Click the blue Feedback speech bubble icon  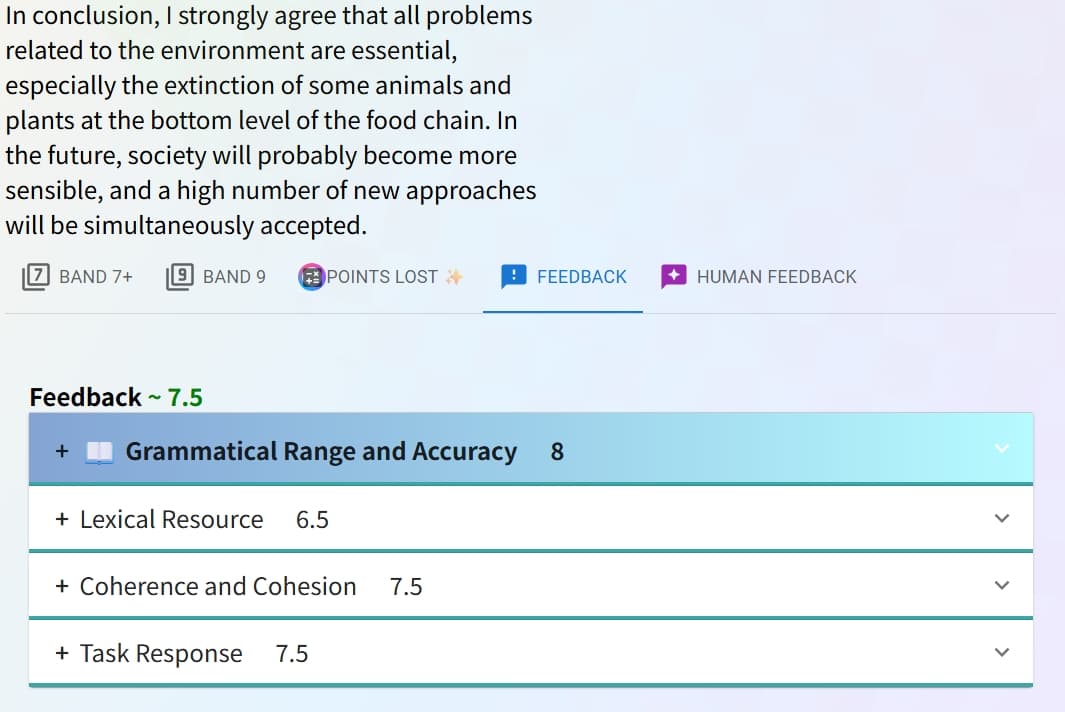[x=513, y=276]
